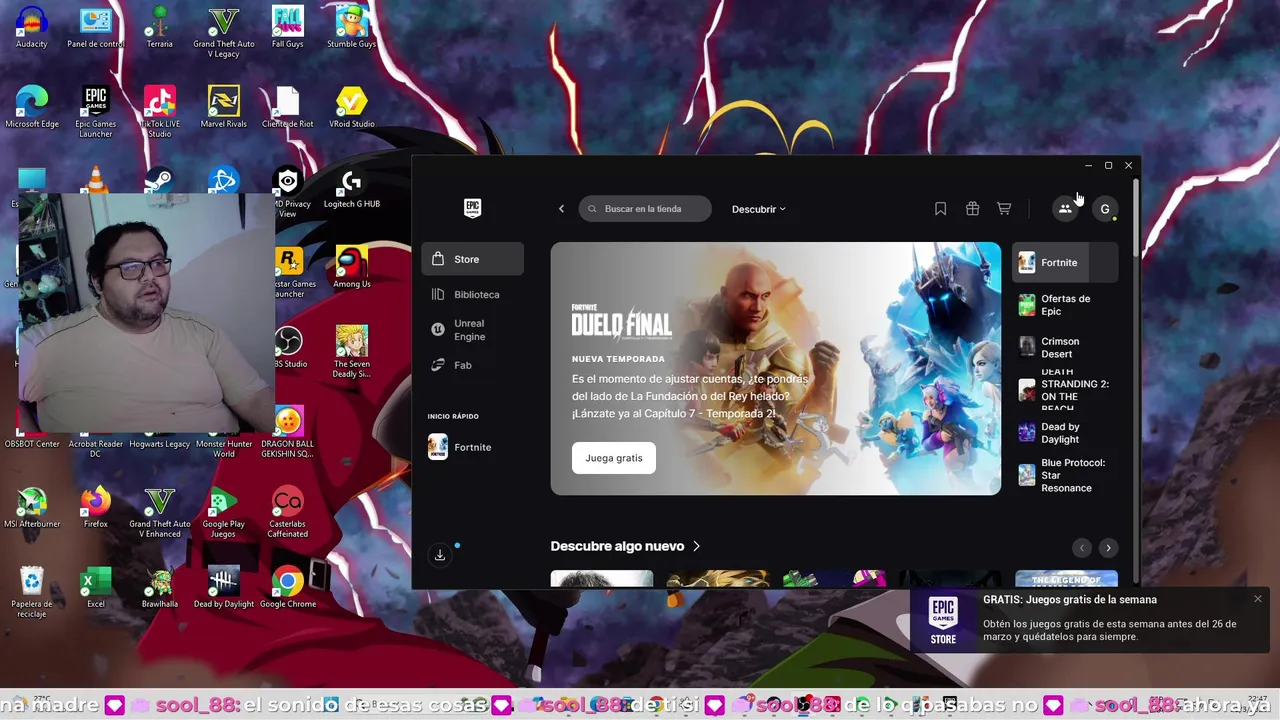Click the Juega gratis button

click(x=614, y=458)
